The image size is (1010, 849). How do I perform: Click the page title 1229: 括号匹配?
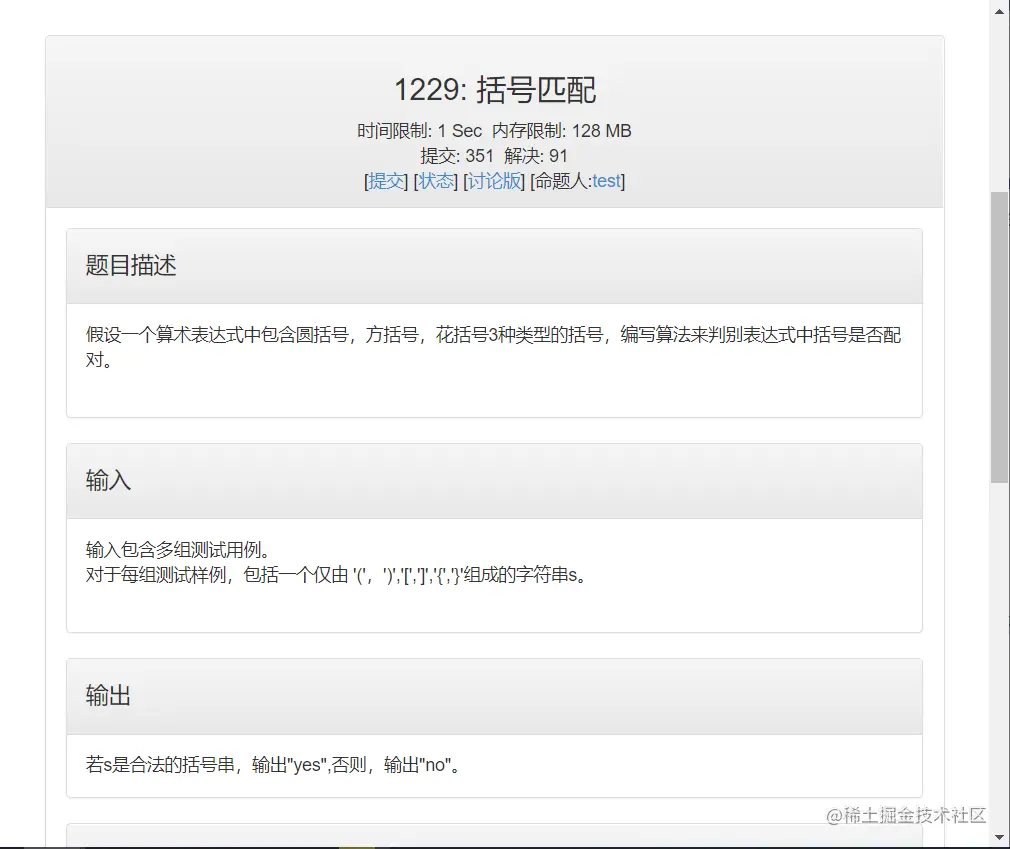pos(495,90)
